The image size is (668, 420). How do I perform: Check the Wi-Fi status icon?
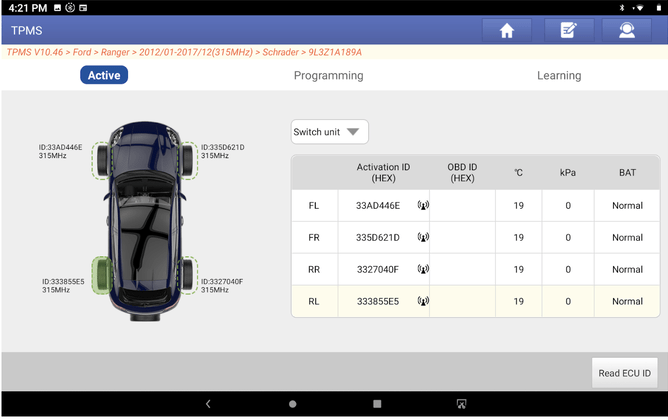coord(639,8)
